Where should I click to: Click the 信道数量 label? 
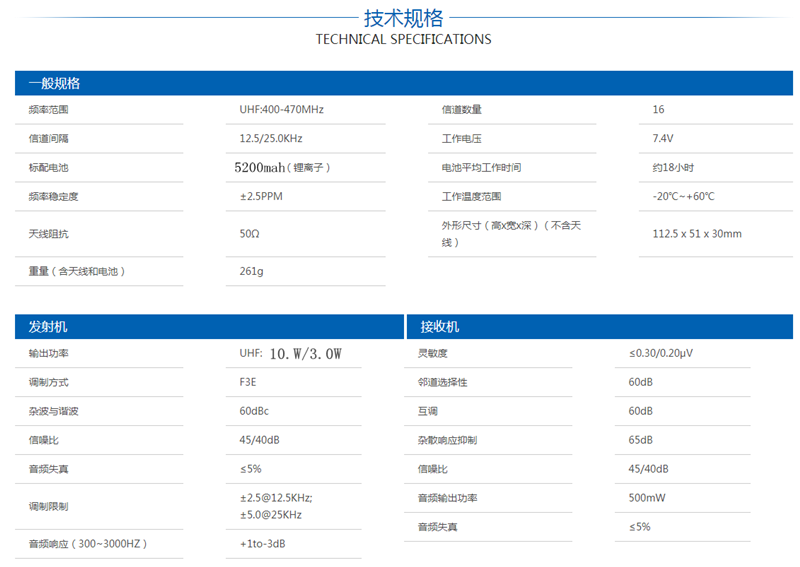click(462, 110)
